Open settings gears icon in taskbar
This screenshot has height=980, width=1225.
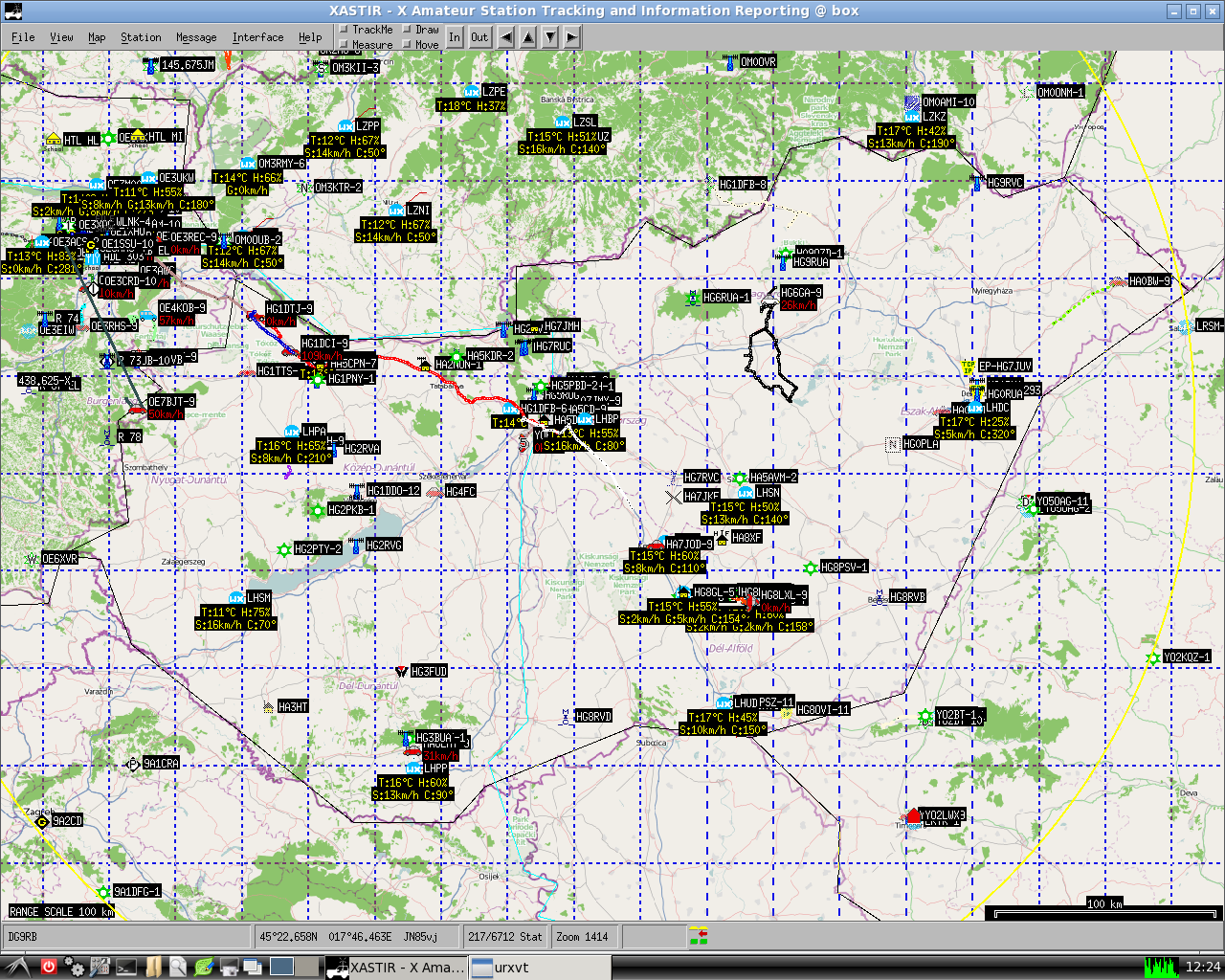pos(75,967)
